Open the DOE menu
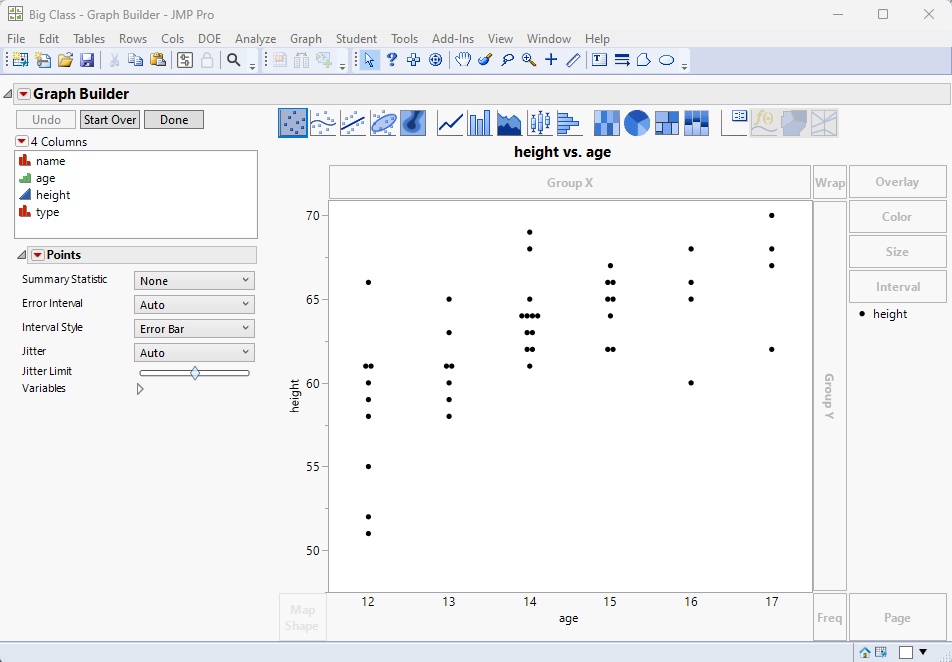This screenshot has height=662, width=952. click(x=209, y=39)
